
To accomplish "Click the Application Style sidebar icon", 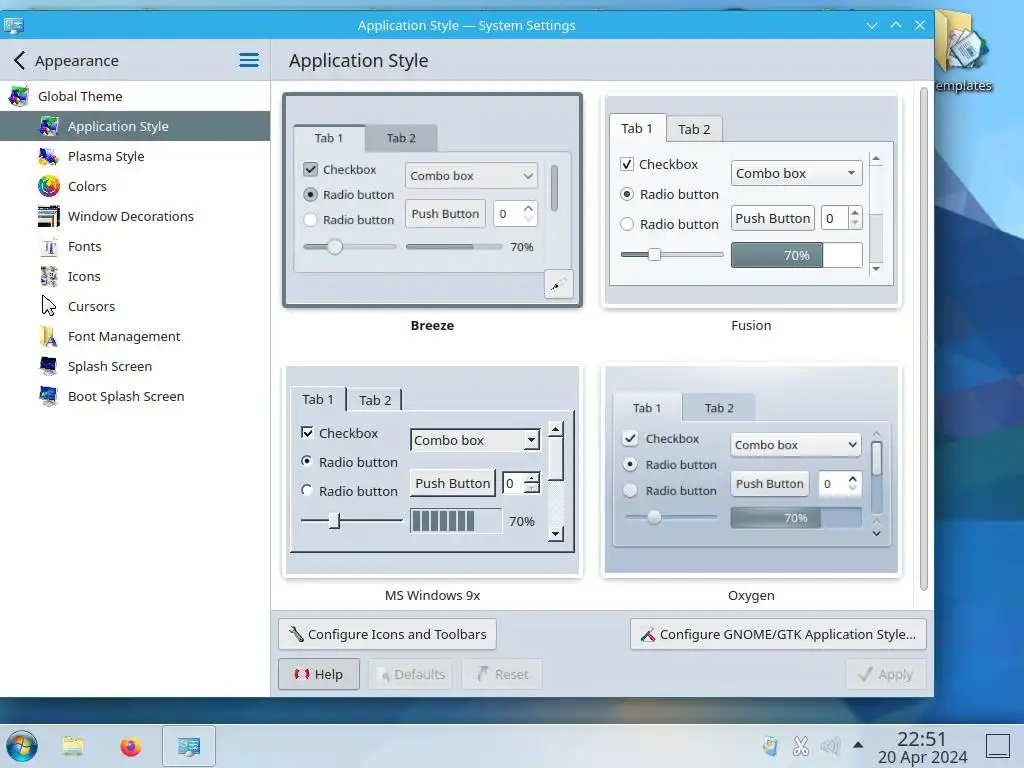I will [x=49, y=126].
